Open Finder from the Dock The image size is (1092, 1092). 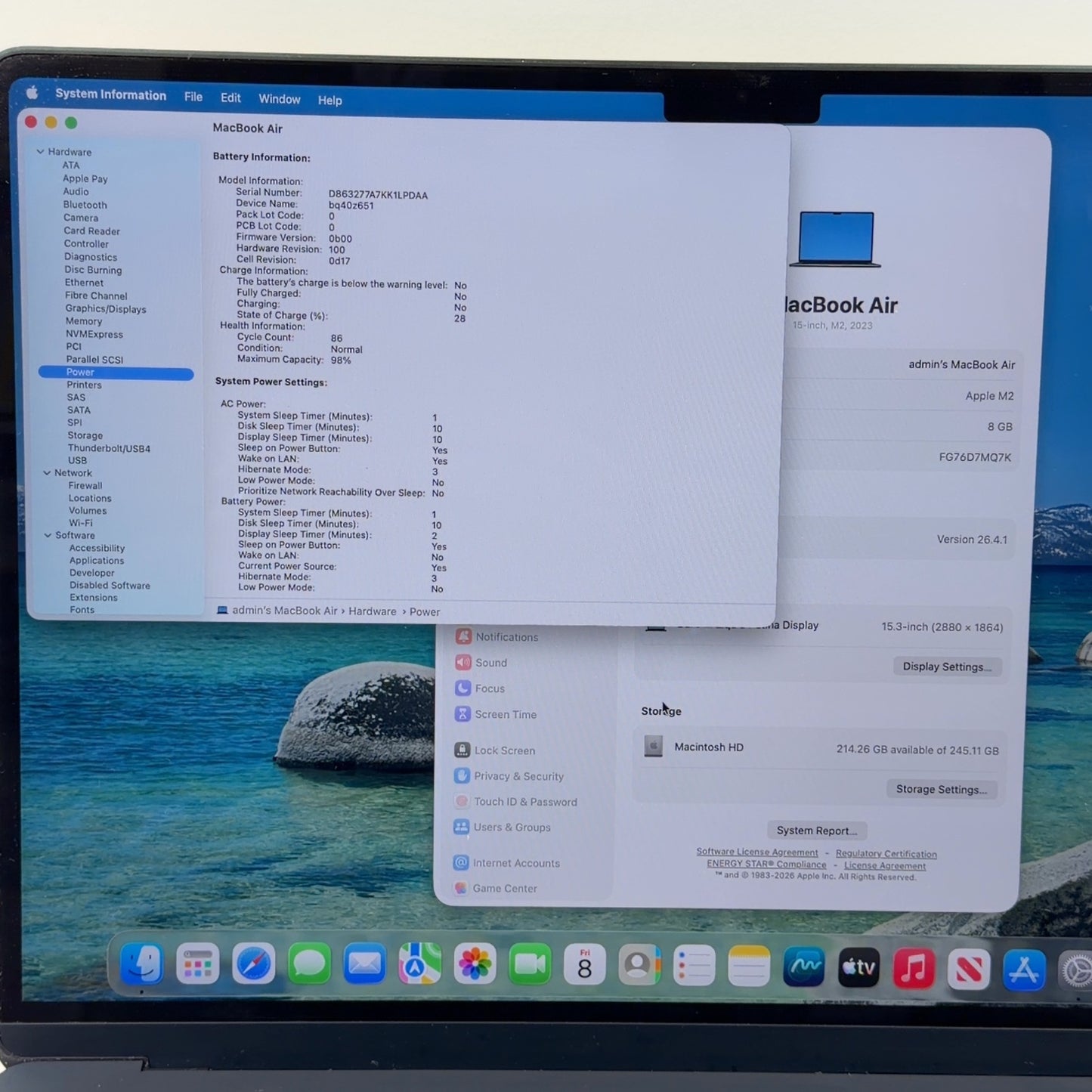coord(141,964)
